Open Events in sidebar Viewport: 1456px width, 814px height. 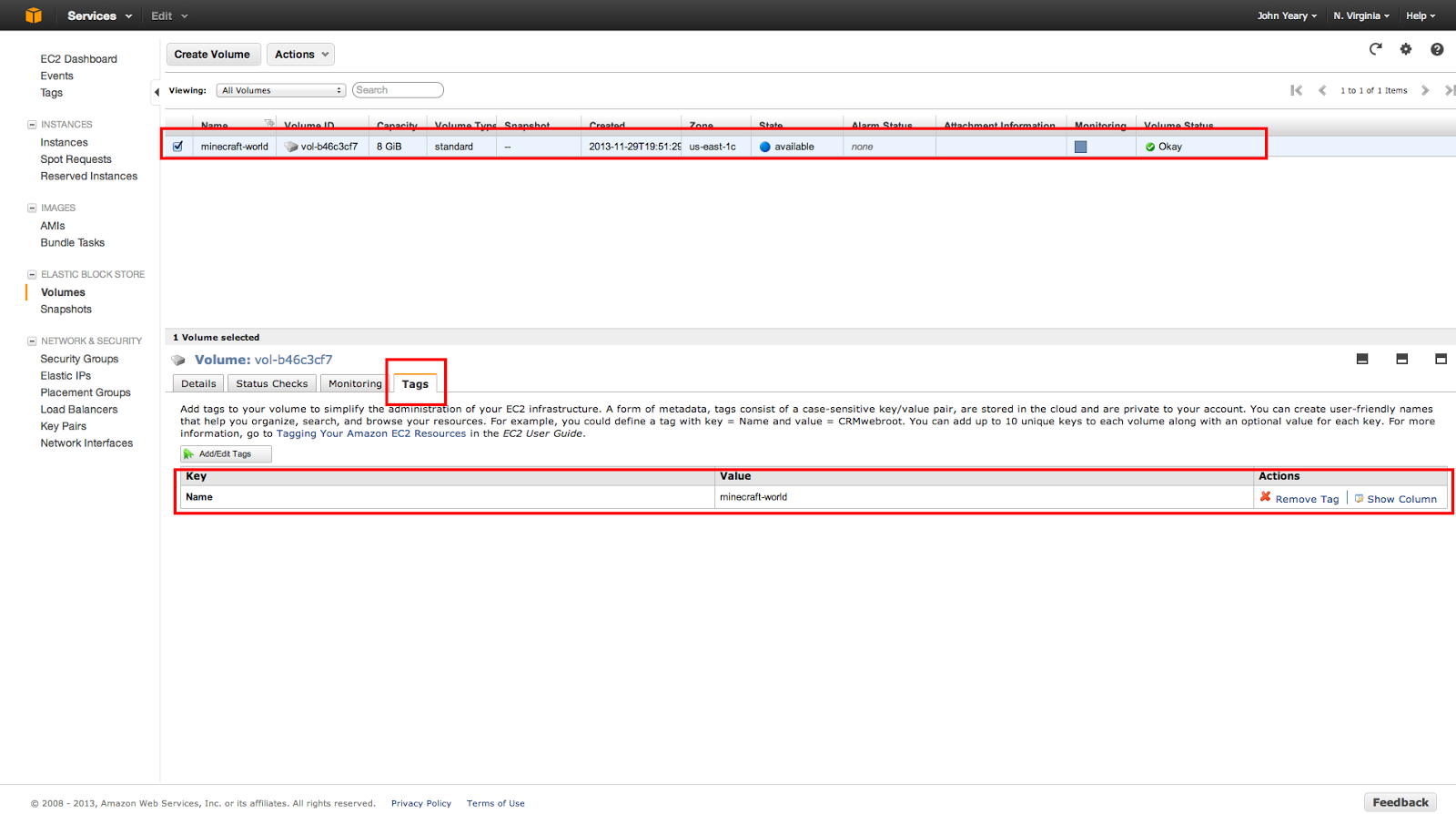tap(56, 76)
